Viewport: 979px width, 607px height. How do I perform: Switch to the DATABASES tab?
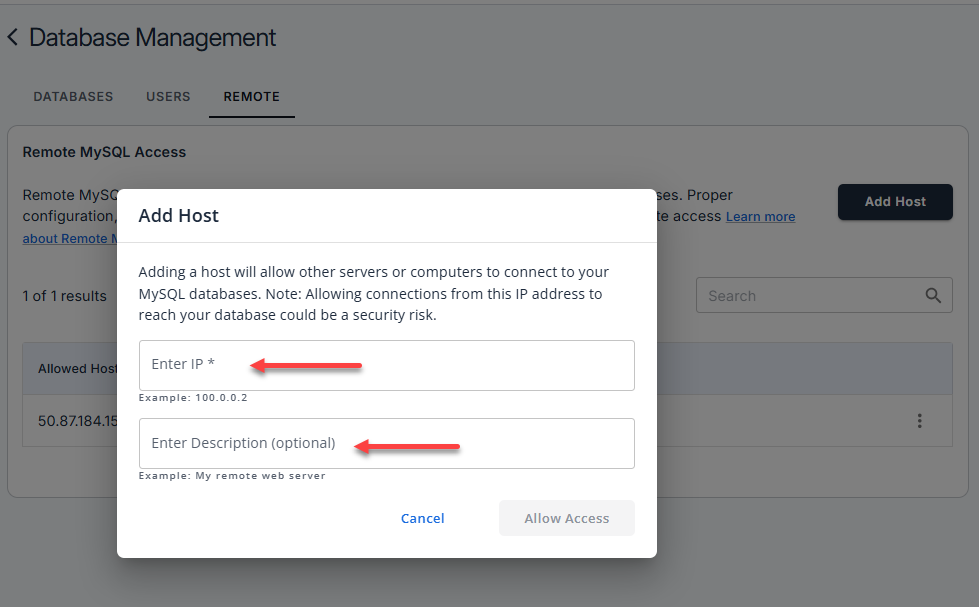[x=72, y=96]
